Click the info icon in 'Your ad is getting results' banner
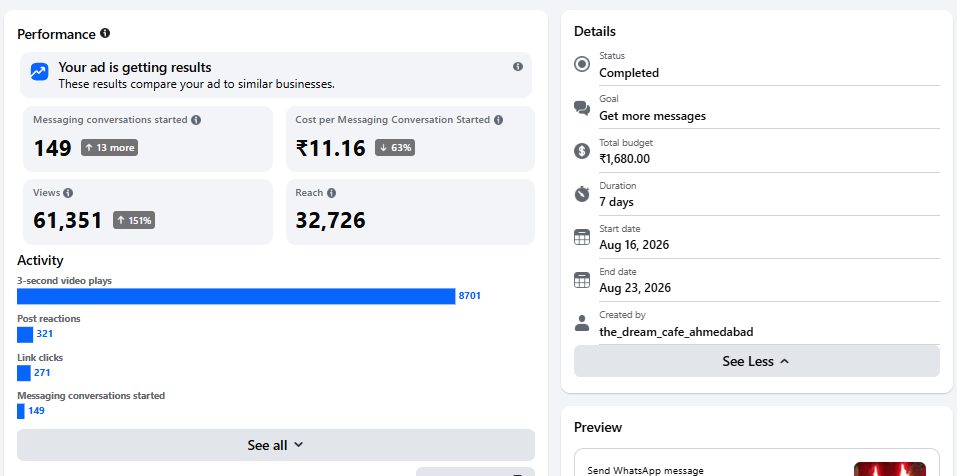This screenshot has height=476, width=957. click(x=518, y=67)
